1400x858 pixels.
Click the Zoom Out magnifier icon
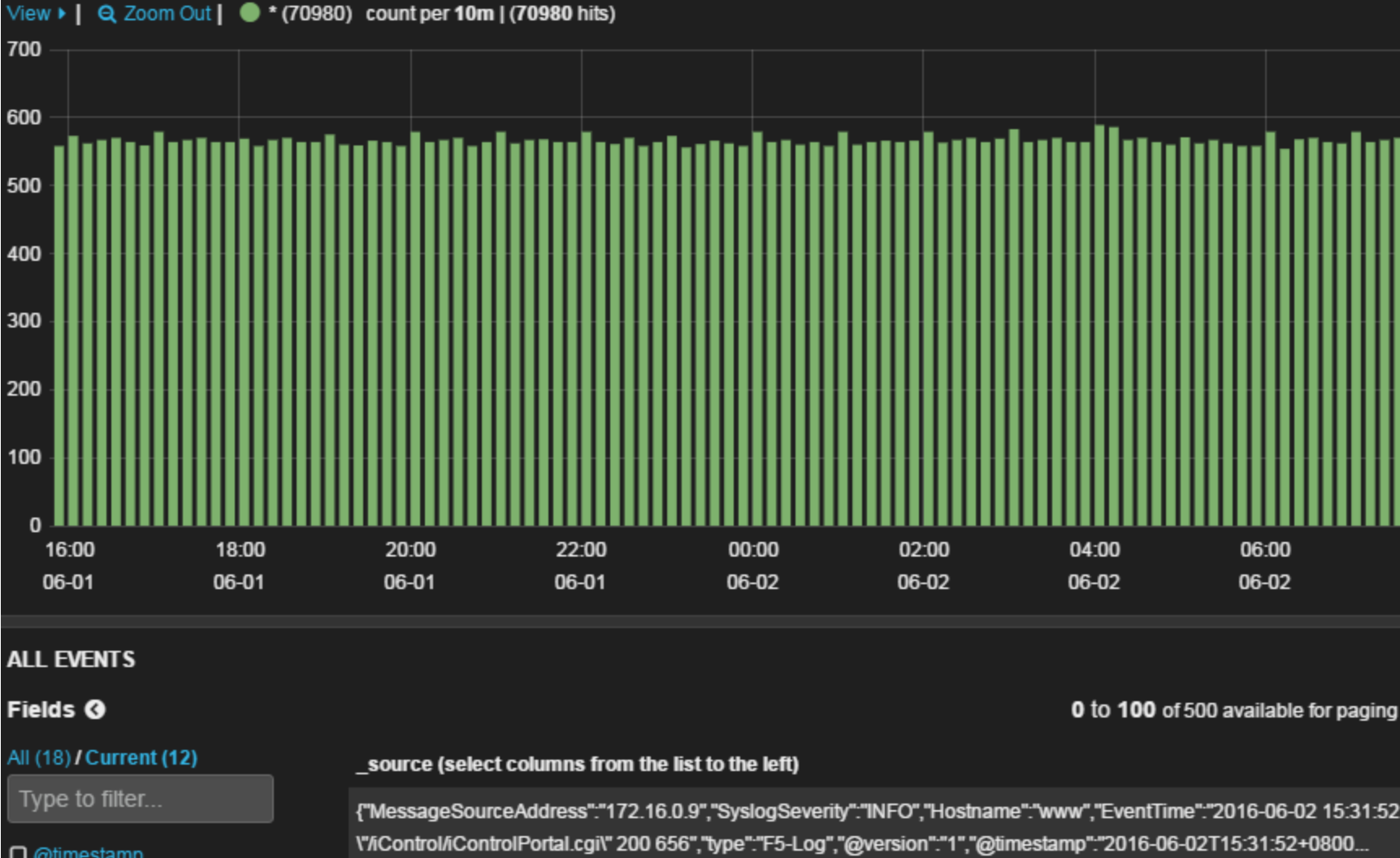tap(106, 14)
